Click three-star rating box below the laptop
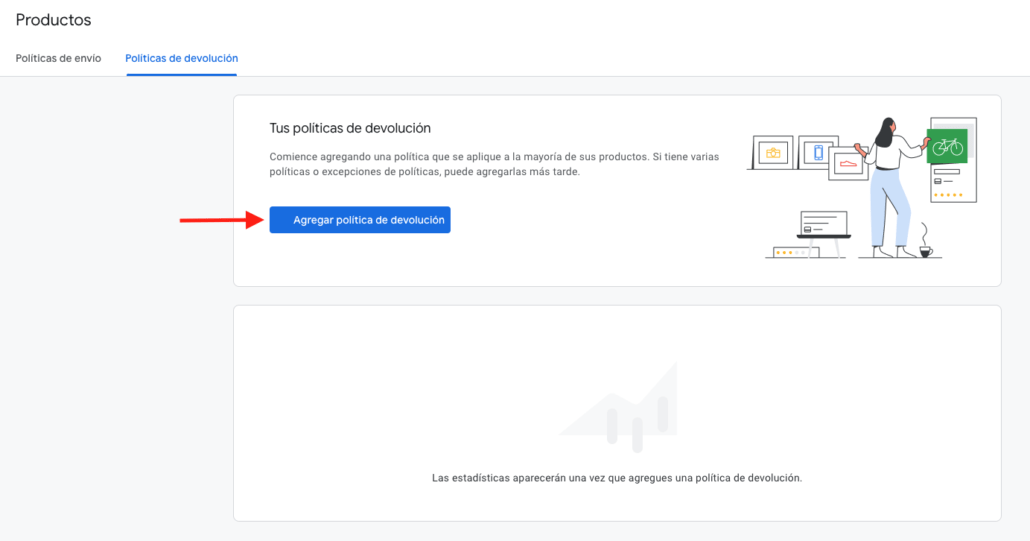1030x541 pixels. pos(793,252)
